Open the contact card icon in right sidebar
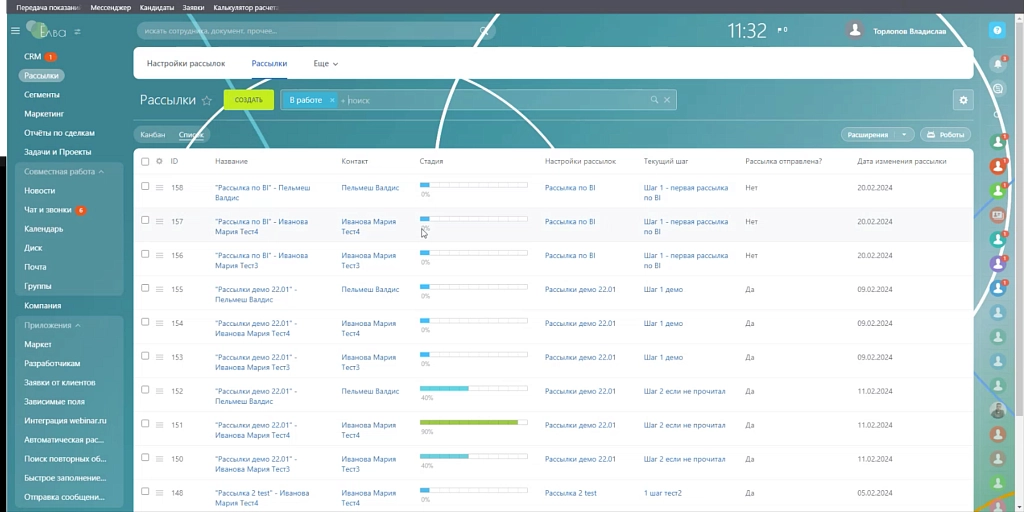The width and height of the screenshot is (1024, 512). coord(997,214)
